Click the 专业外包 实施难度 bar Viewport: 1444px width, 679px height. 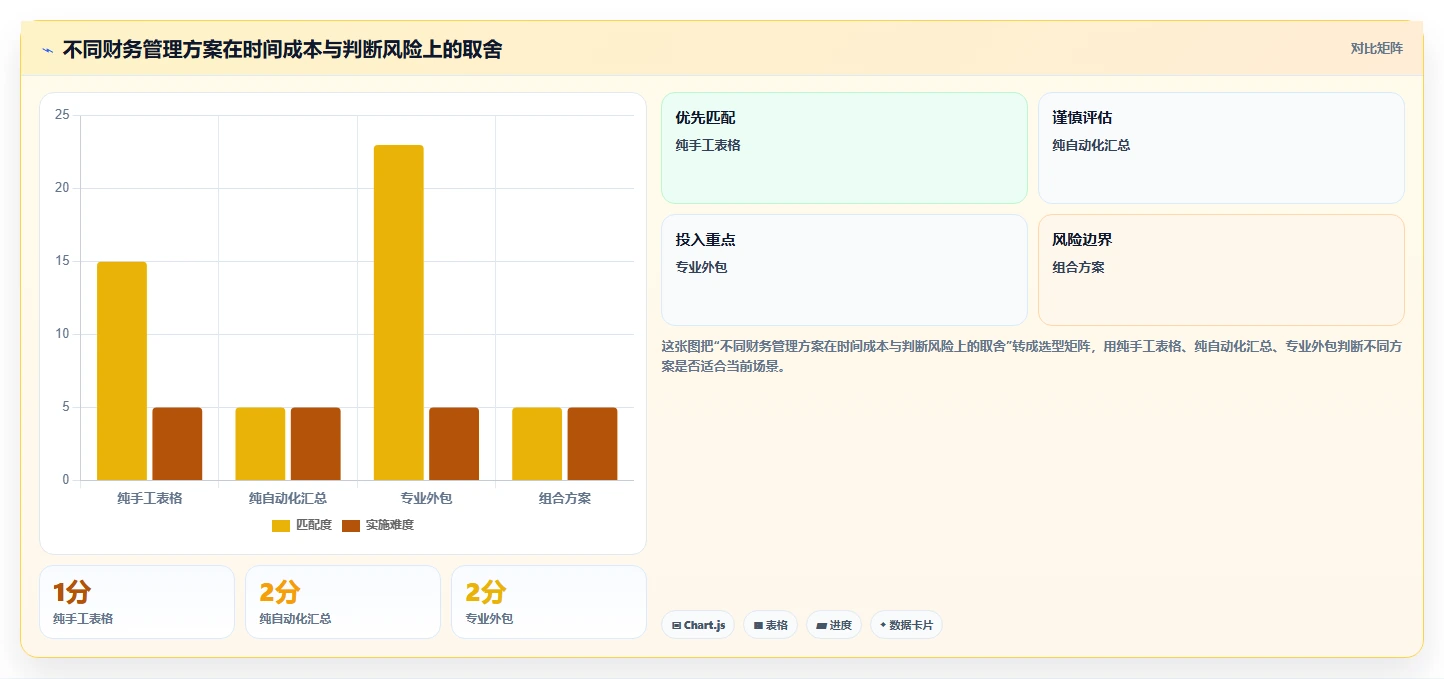[454, 444]
